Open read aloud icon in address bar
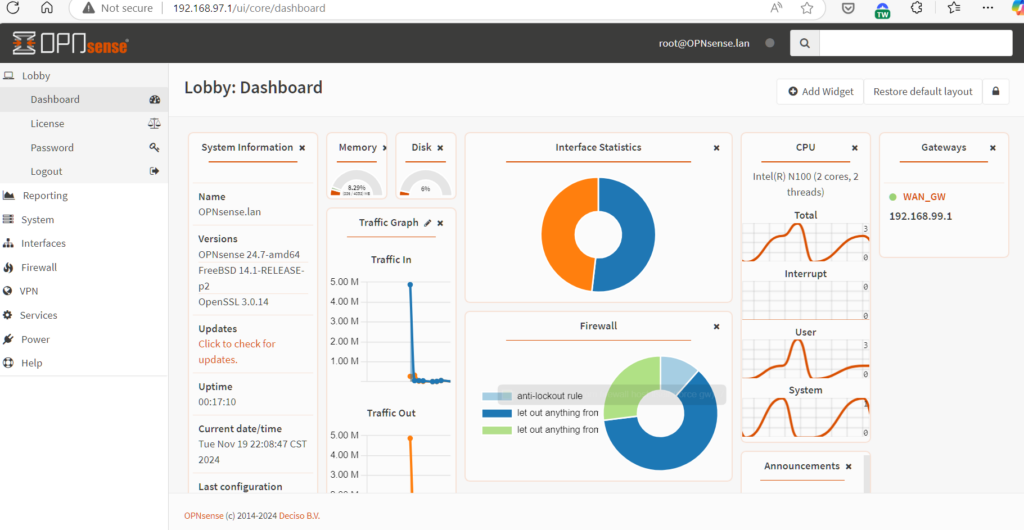 (x=776, y=8)
